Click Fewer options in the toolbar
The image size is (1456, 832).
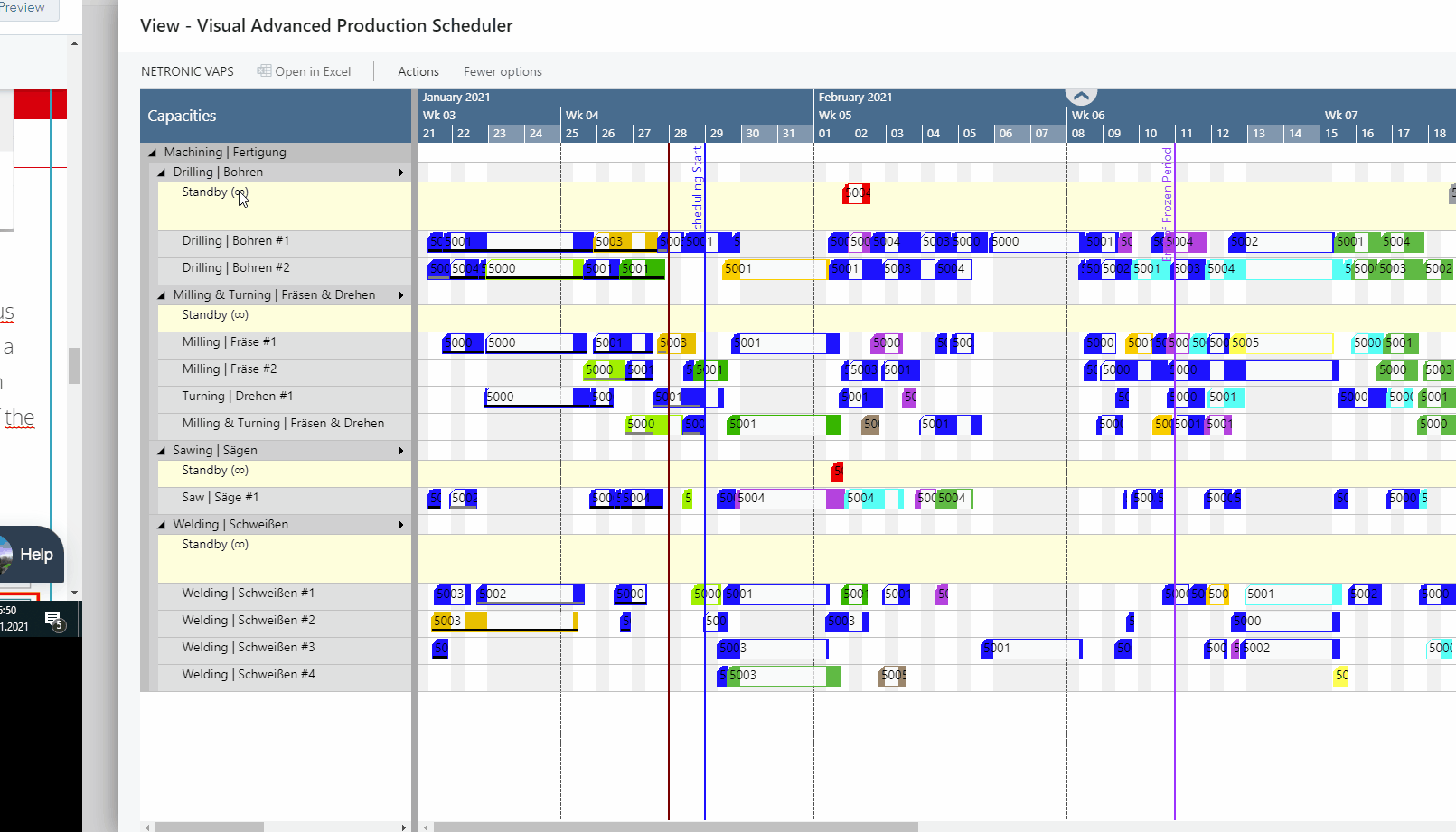pos(503,71)
